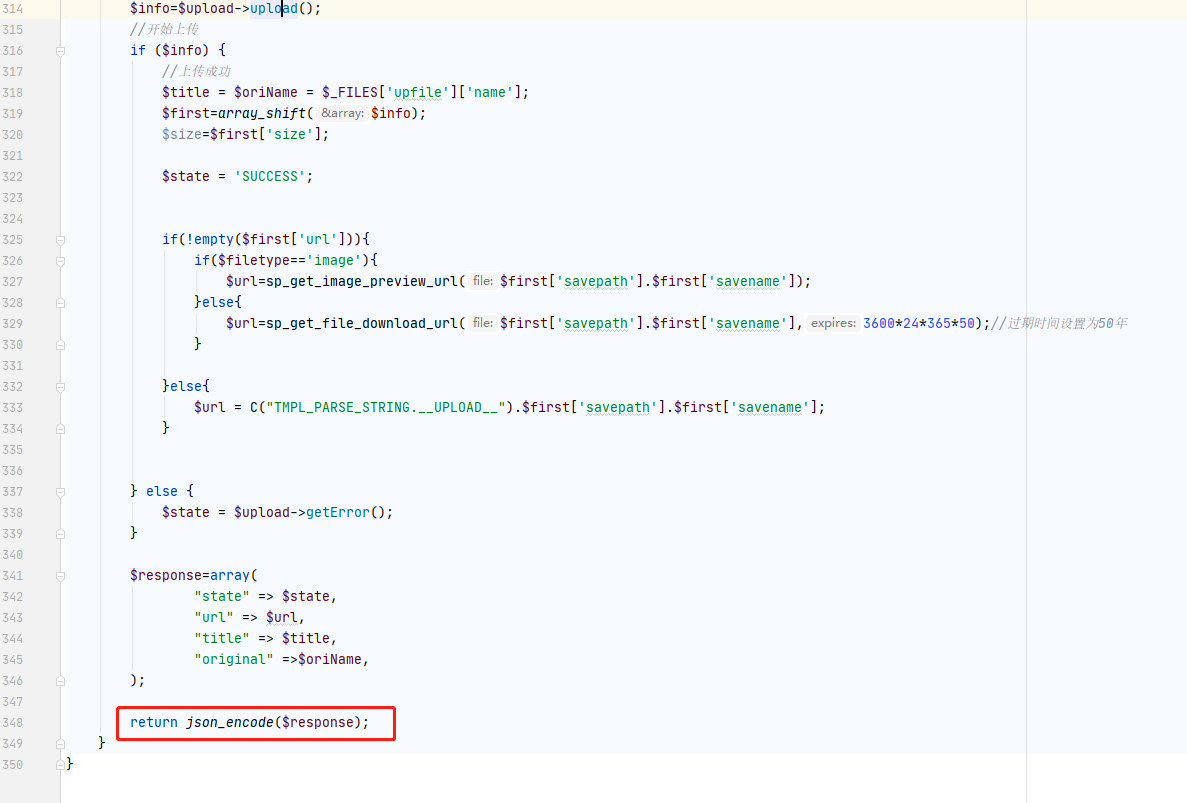Click the return keyword on line 348

(x=154, y=723)
